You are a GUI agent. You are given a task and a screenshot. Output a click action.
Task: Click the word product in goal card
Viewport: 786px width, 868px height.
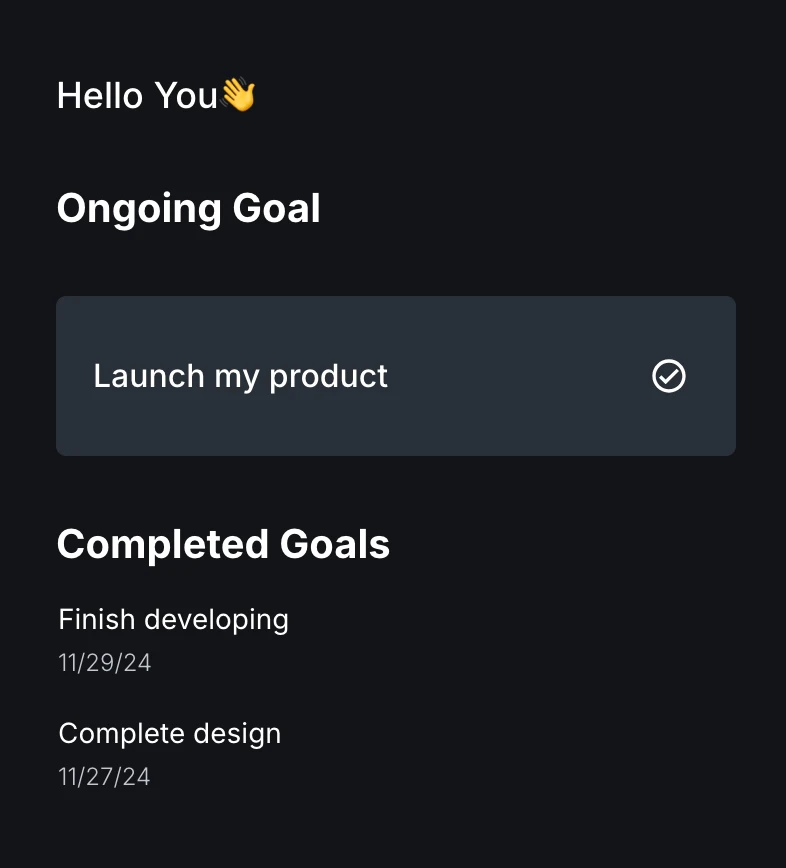328,378
